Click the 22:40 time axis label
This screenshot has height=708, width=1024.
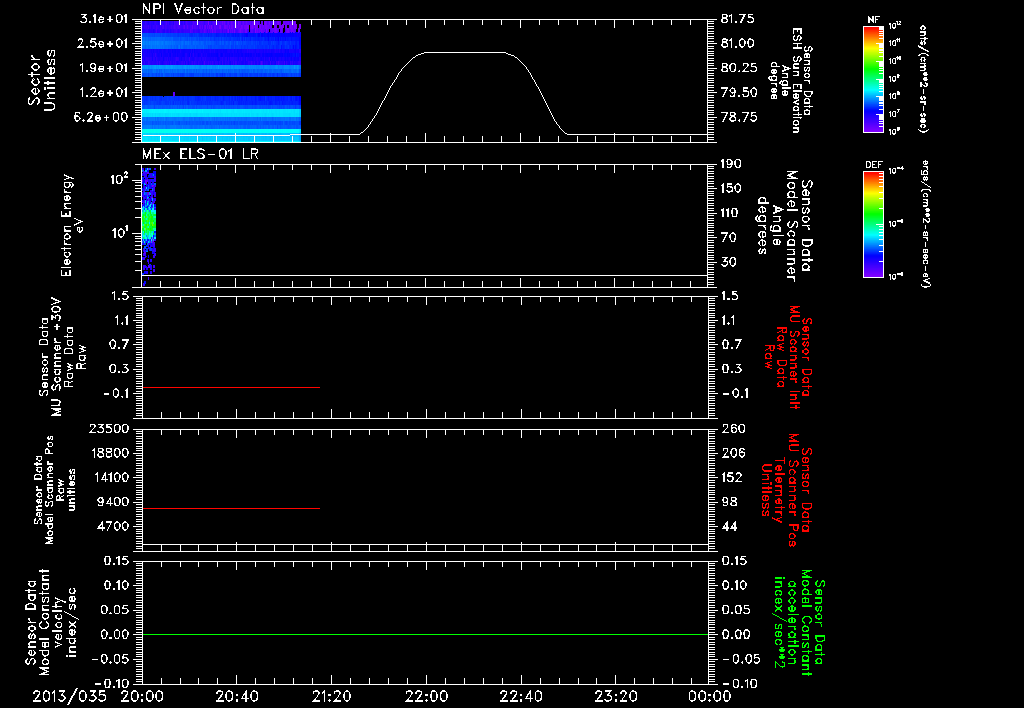[x=520, y=697]
